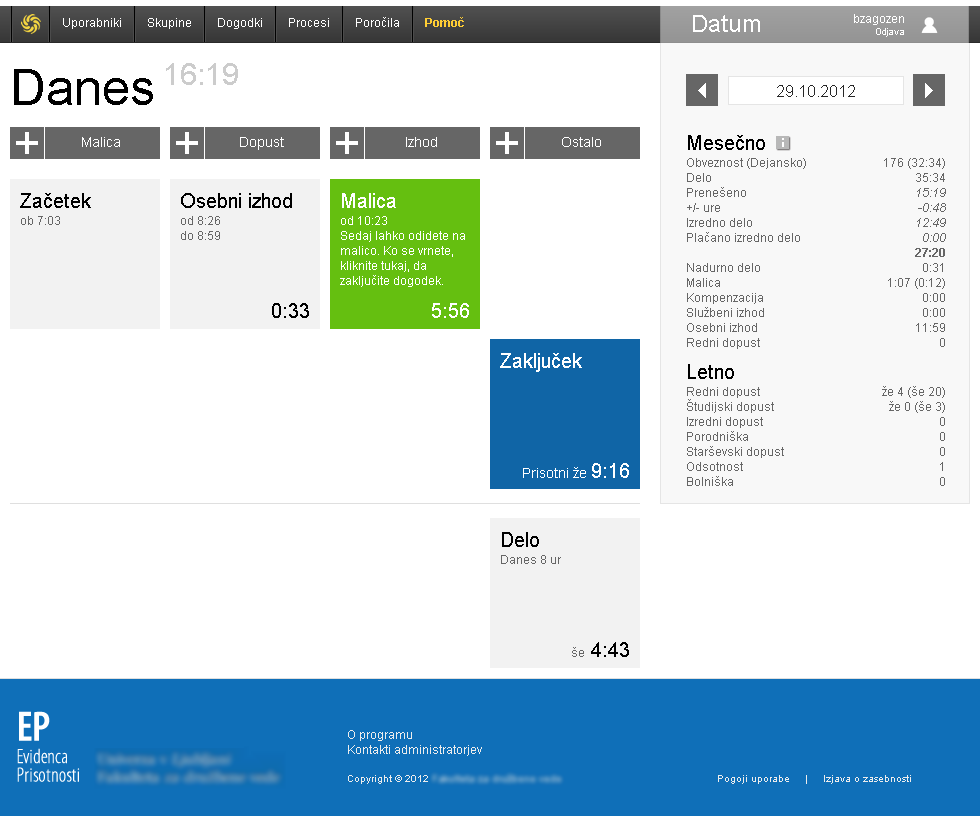Click the plus icon next to Izhod
This screenshot has height=825, width=980.
point(347,143)
